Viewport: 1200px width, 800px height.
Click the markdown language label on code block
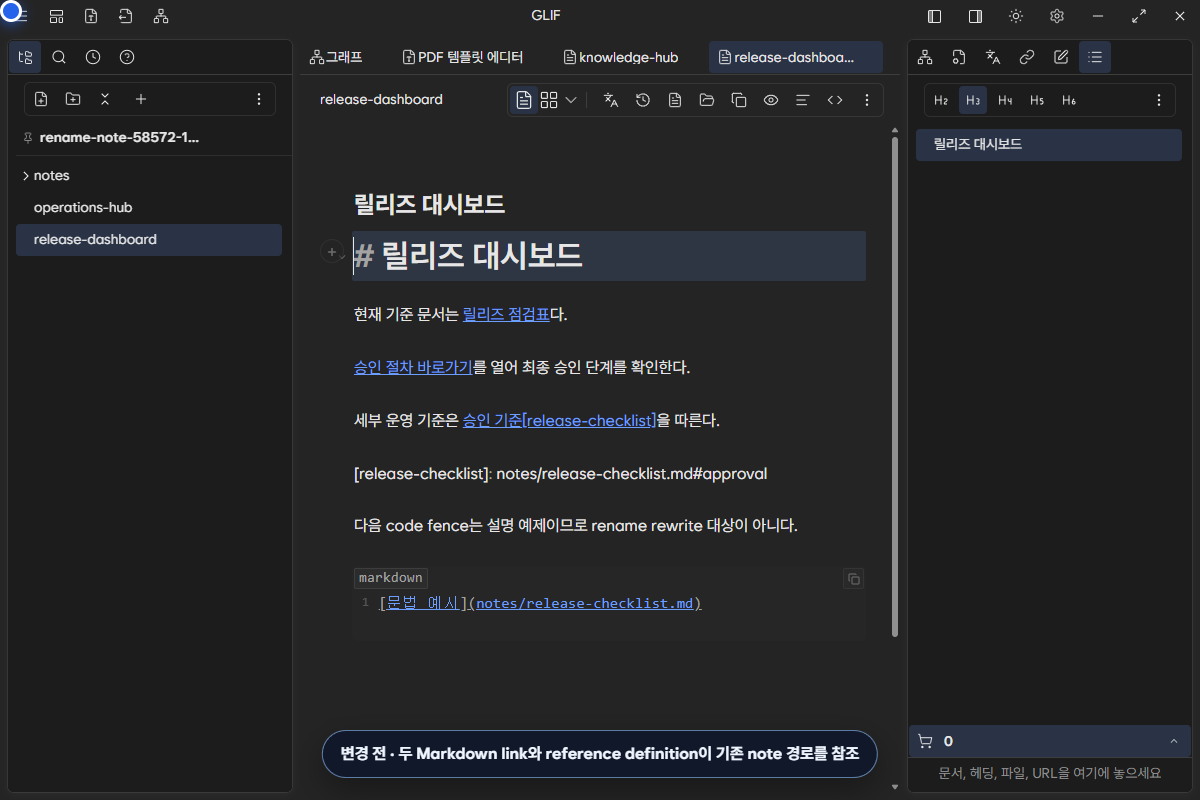pos(391,578)
